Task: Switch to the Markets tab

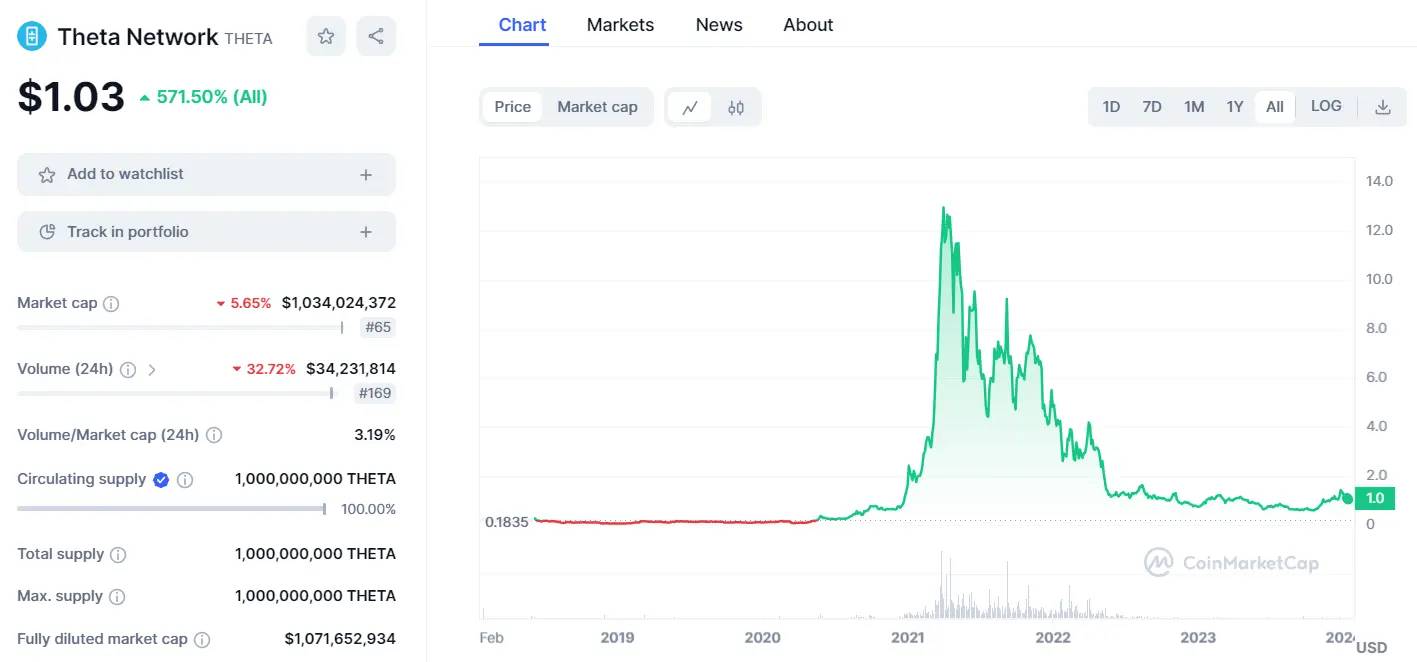Action: pyautogui.click(x=620, y=25)
